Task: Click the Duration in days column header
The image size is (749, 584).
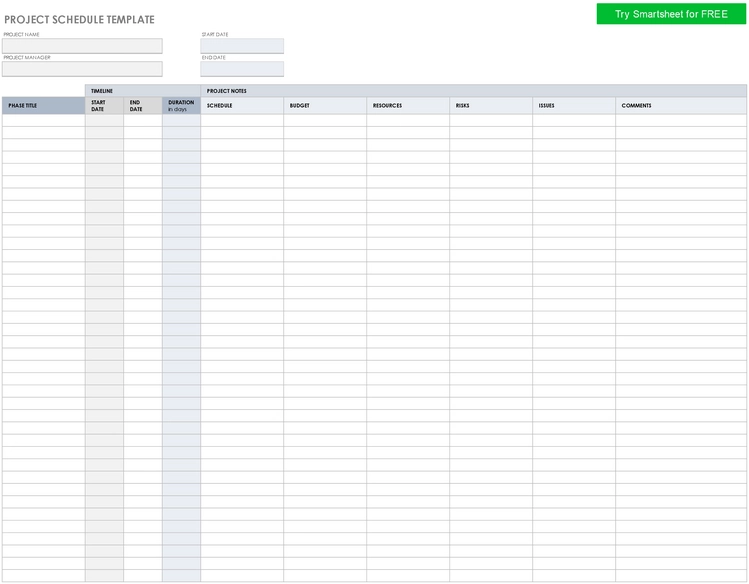Action: tap(182, 106)
